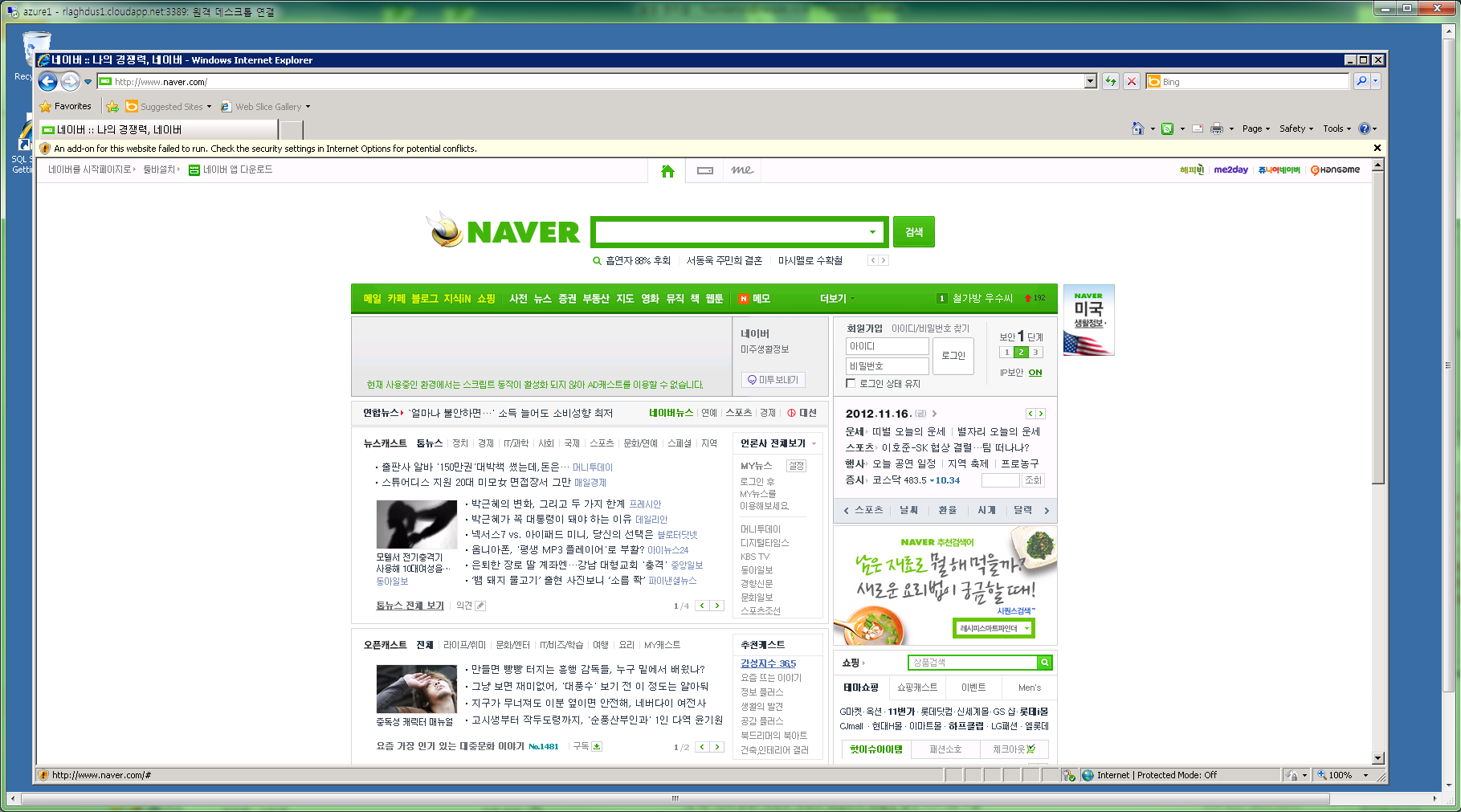The height and width of the screenshot is (812, 1461).
Task: Click the IE Back arrow button
Action: [x=48, y=81]
